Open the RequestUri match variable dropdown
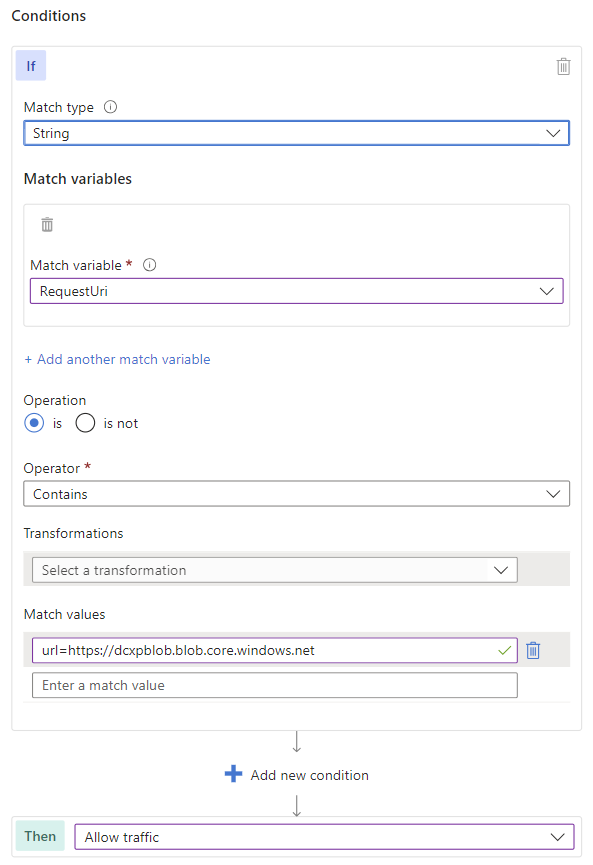The width and height of the screenshot is (593, 865). [x=296, y=291]
